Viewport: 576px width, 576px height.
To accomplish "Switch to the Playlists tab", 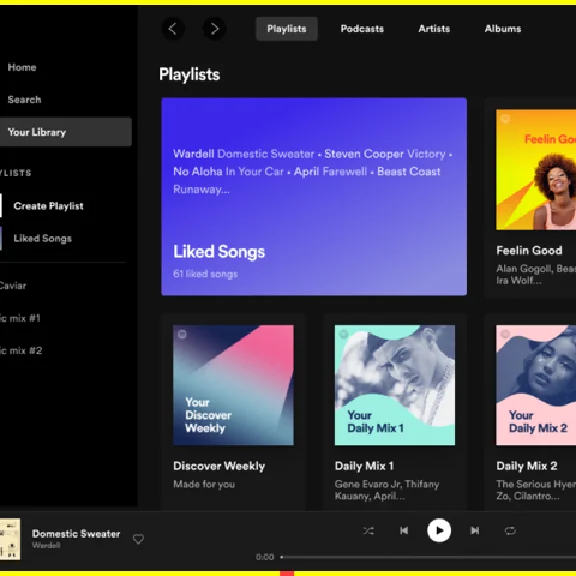I will coord(287,29).
